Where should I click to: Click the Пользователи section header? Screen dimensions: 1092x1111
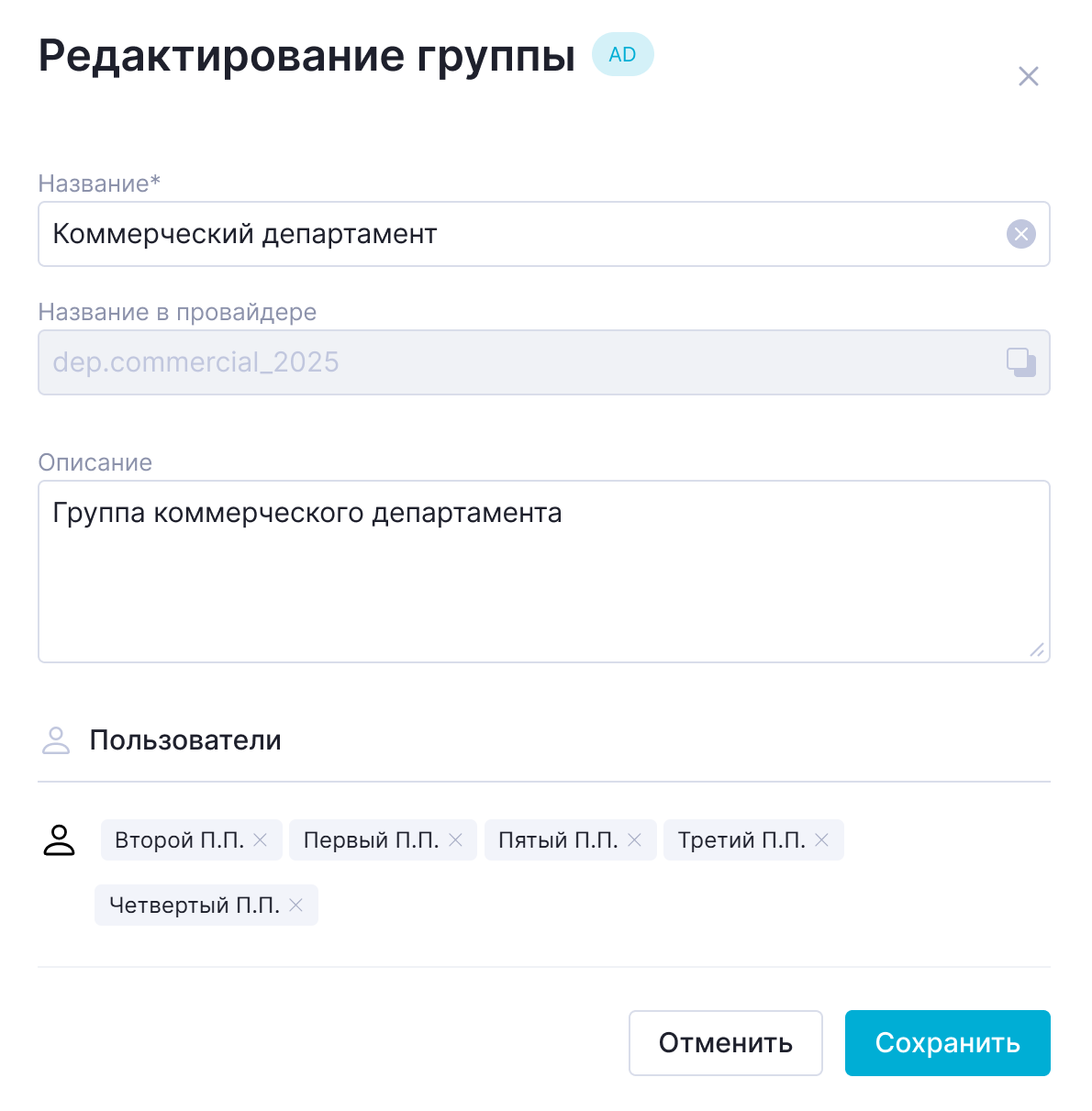185,740
